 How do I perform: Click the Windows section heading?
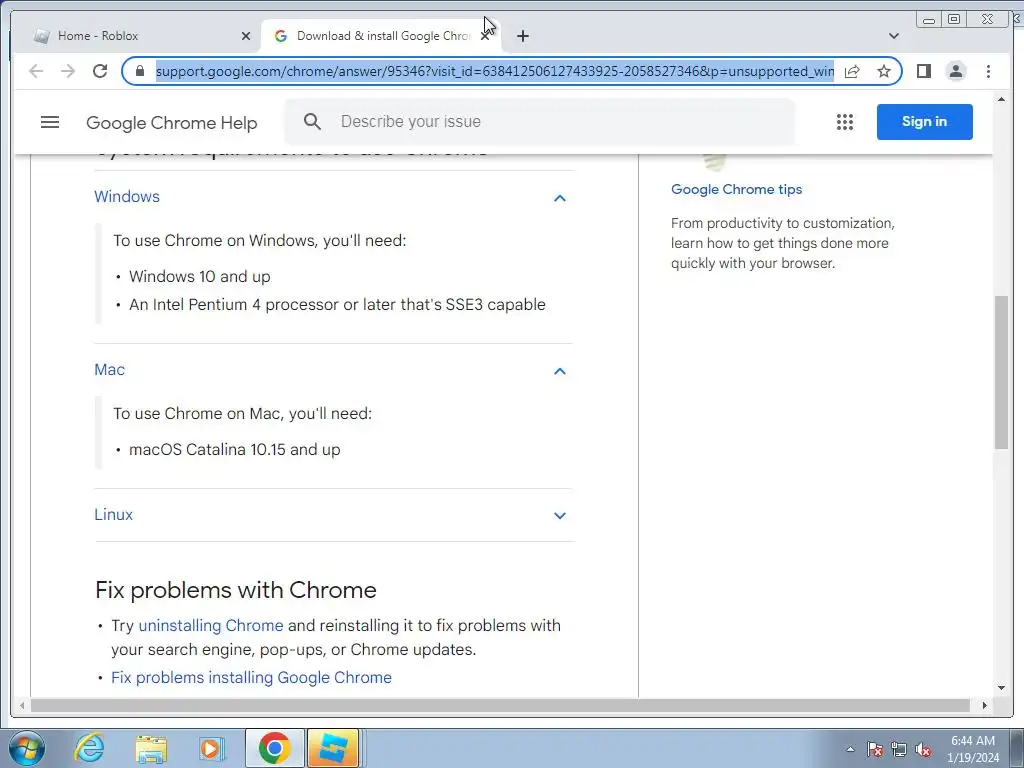tap(127, 197)
